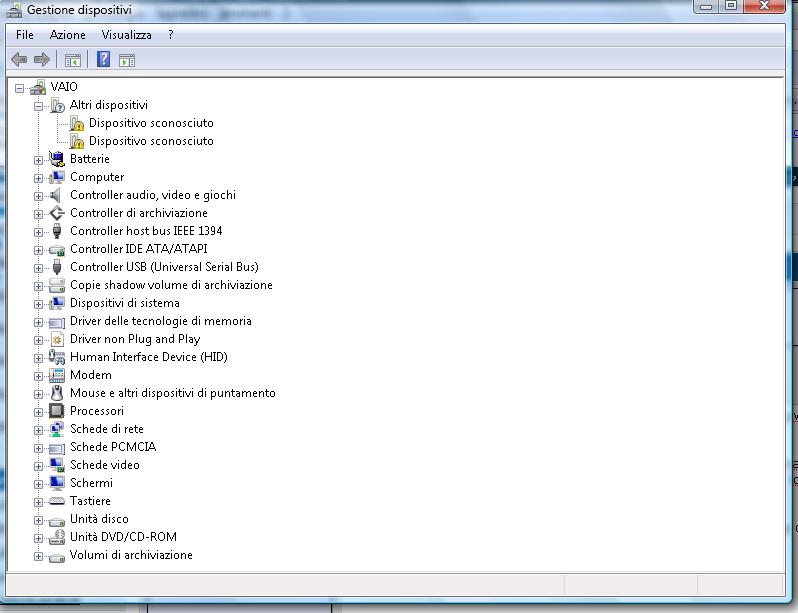Open the blue question mark Help icon
The height and width of the screenshot is (613, 798).
click(x=103, y=60)
